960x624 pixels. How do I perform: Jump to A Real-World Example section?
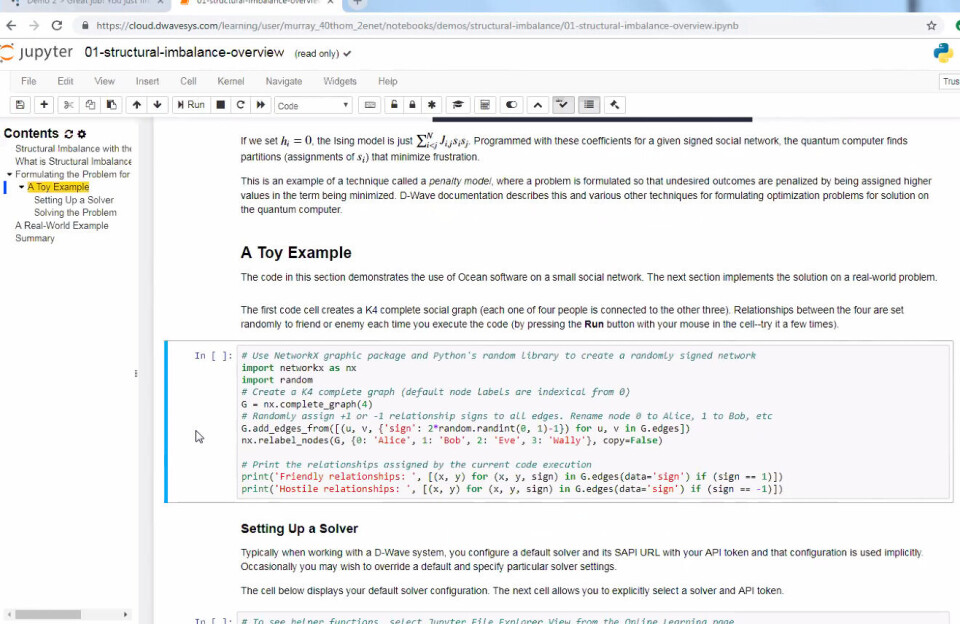click(62, 225)
